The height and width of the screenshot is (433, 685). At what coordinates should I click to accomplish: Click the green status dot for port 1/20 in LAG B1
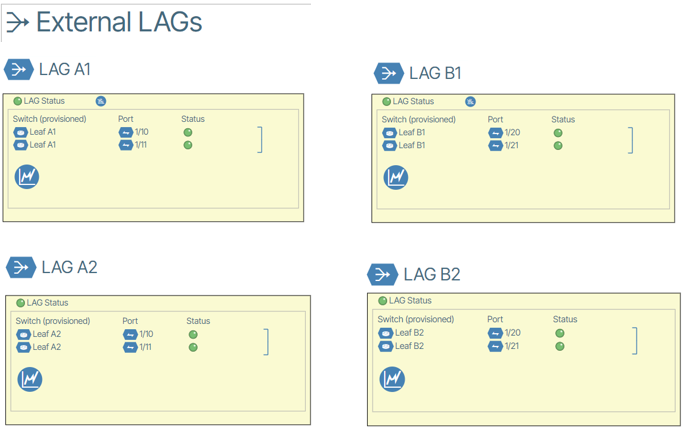(x=558, y=133)
